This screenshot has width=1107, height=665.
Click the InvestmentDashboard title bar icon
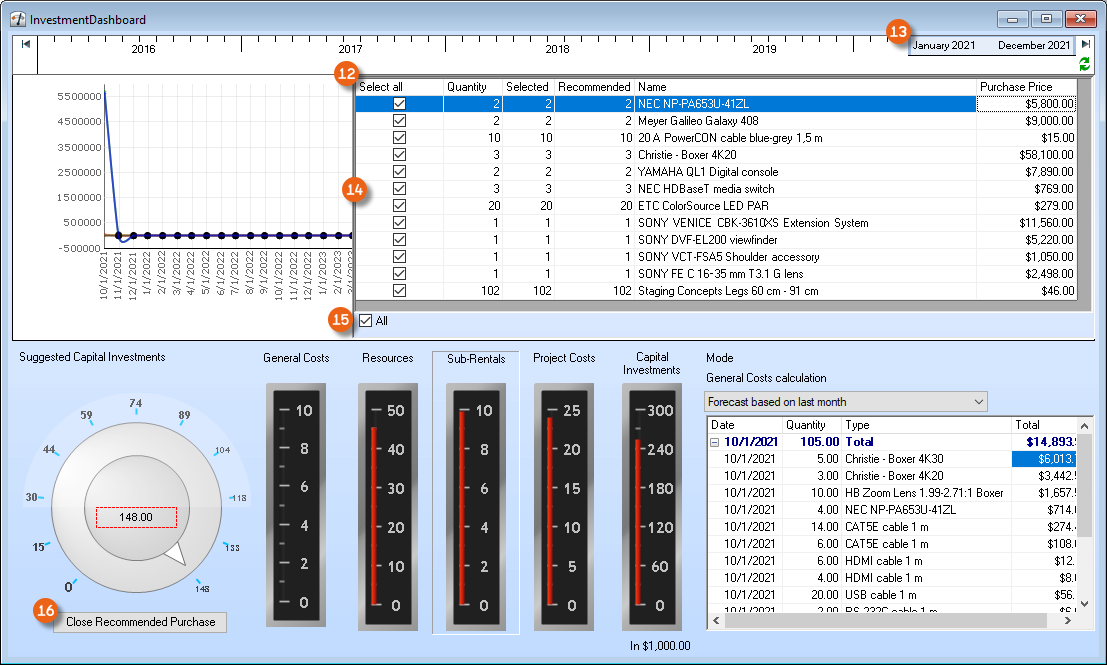(18, 19)
